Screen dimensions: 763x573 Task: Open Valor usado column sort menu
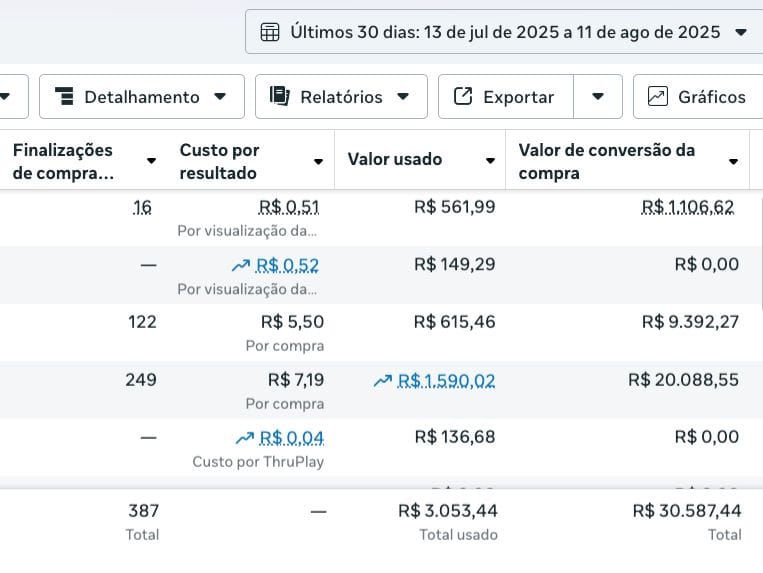491,160
